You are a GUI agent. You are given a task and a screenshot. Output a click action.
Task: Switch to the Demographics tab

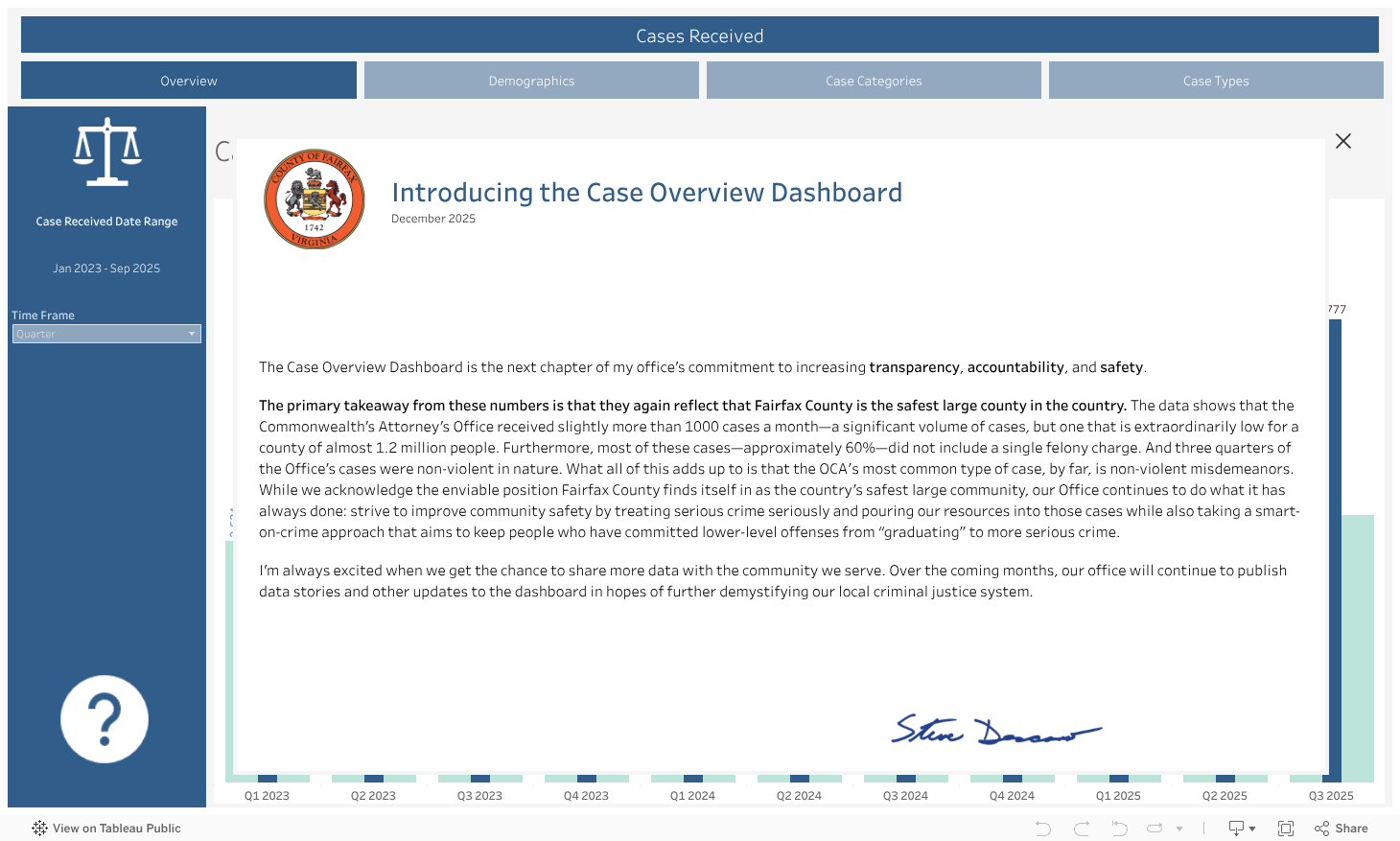pyautogui.click(x=531, y=81)
